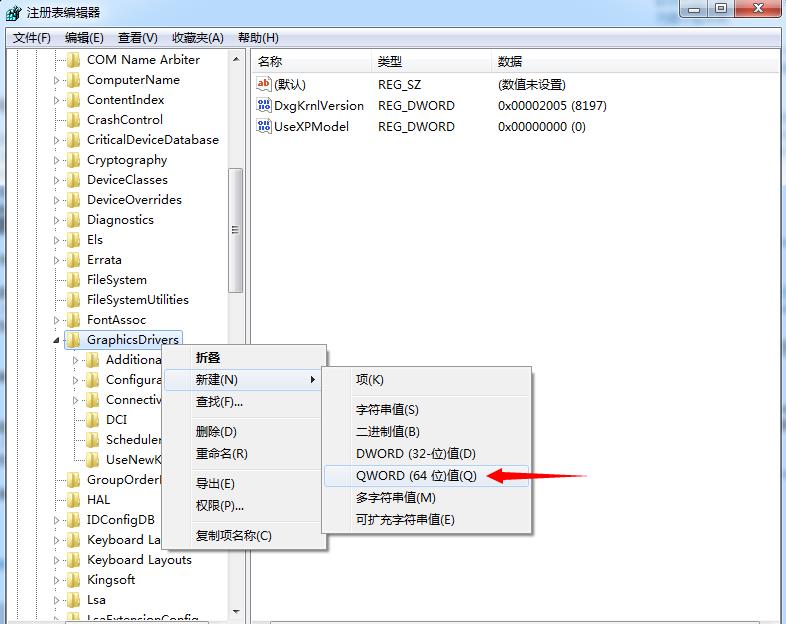The width and height of the screenshot is (786, 624).
Task: Select DWORD (32-位)值 in submenu
Action: point(416,454)
